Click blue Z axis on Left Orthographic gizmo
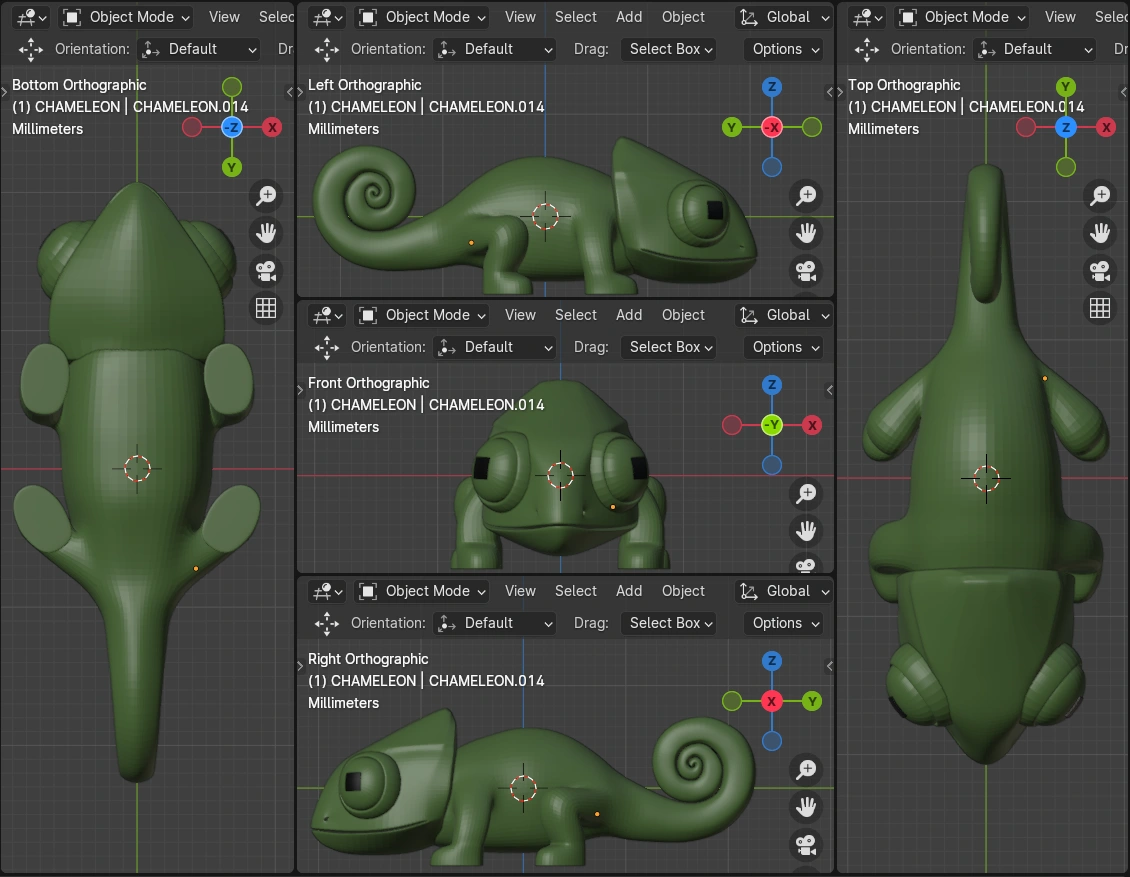 (x=771, y=87)
